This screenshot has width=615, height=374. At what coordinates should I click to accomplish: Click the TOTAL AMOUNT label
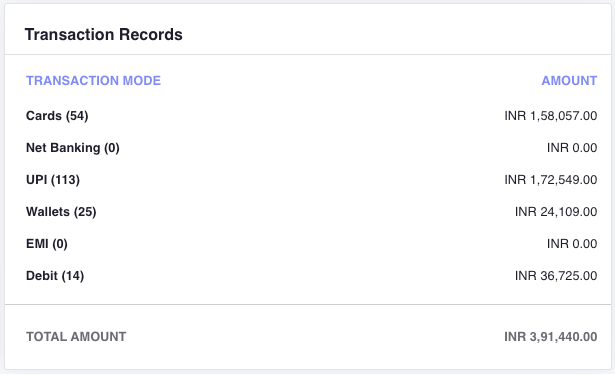pos(76,337)
